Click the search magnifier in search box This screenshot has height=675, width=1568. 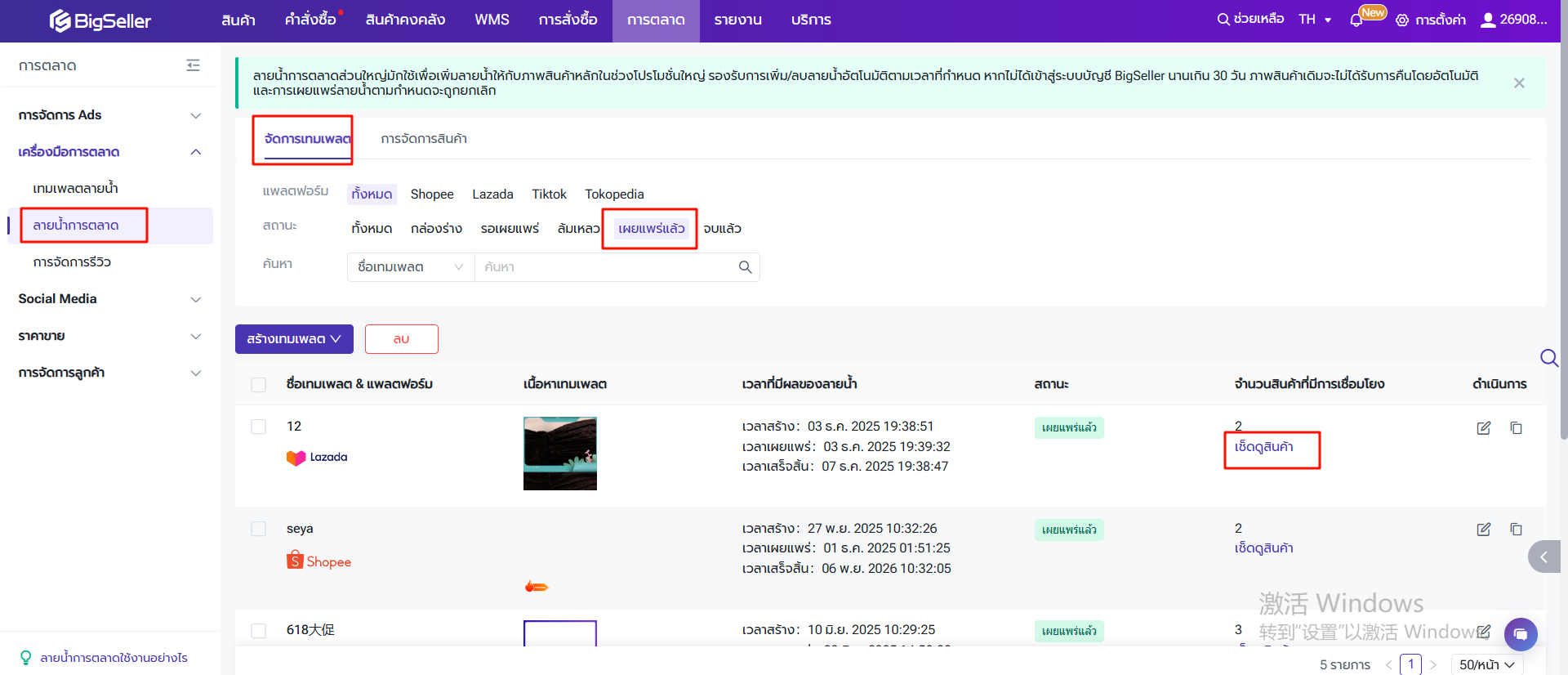pos(745,267)
